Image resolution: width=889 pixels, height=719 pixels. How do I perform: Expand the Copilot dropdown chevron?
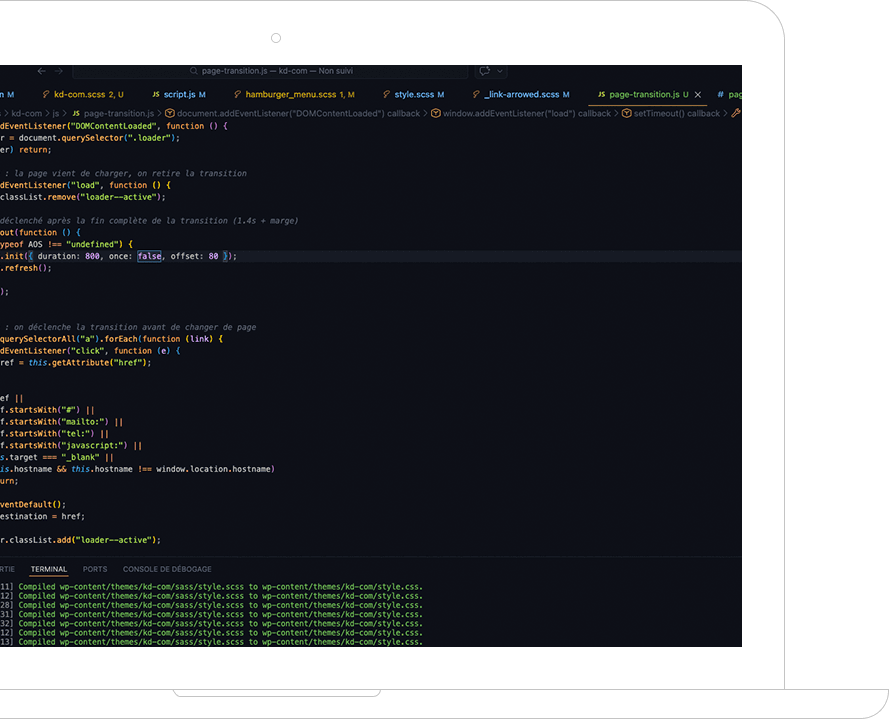coord(500,72)
